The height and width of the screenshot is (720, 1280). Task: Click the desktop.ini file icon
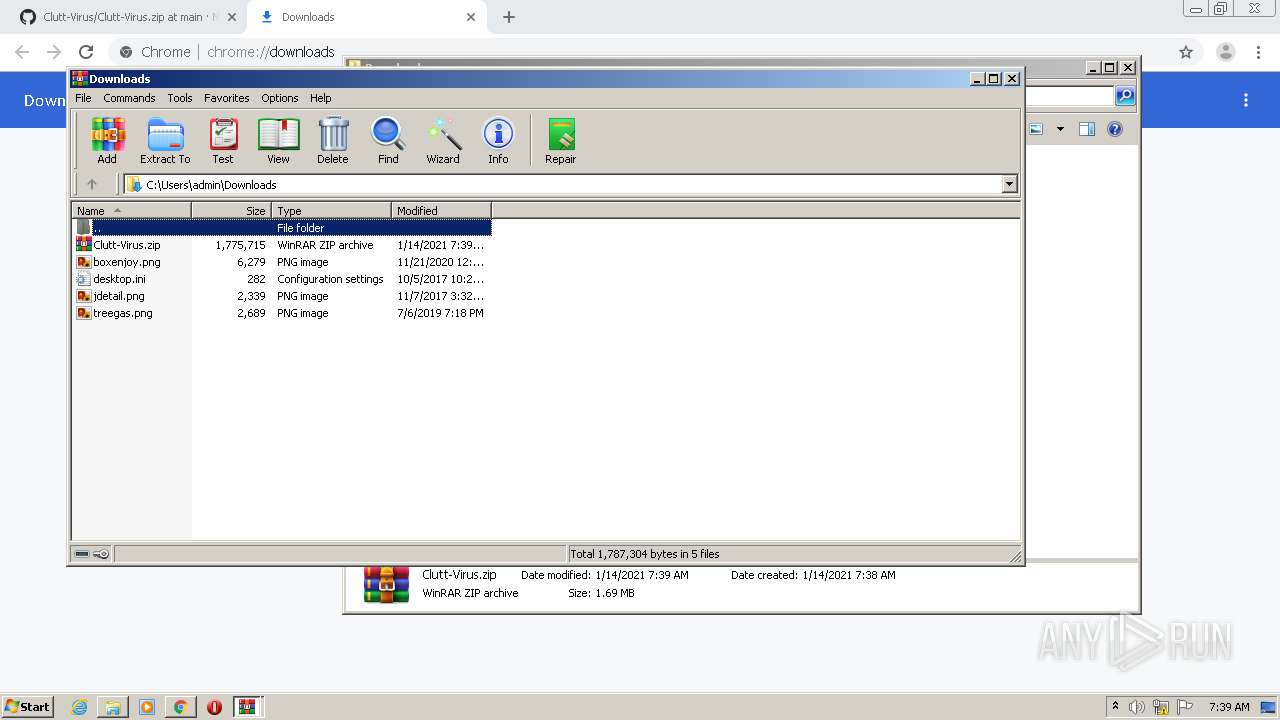(84, 279)
